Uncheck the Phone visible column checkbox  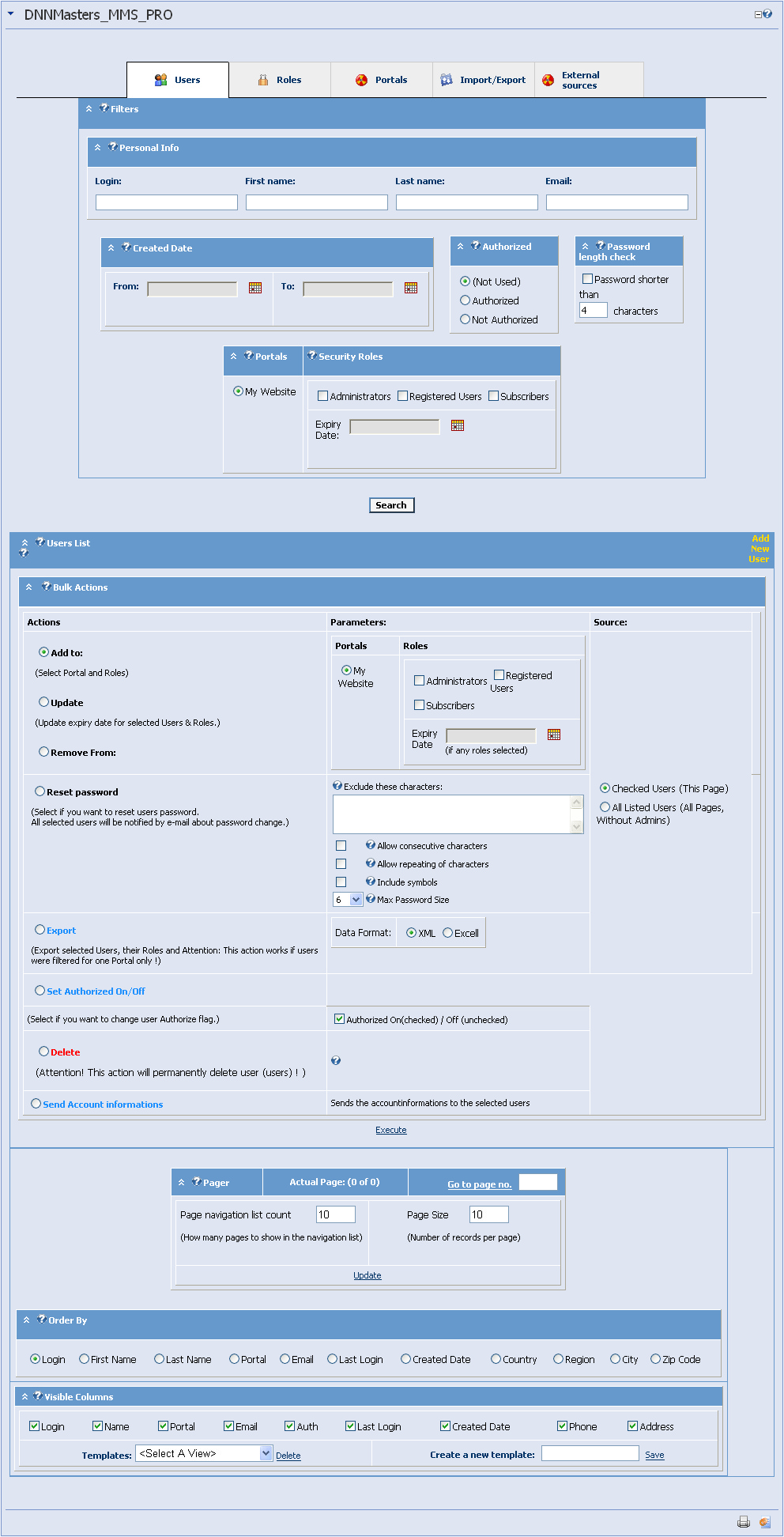pos(562,1426)
